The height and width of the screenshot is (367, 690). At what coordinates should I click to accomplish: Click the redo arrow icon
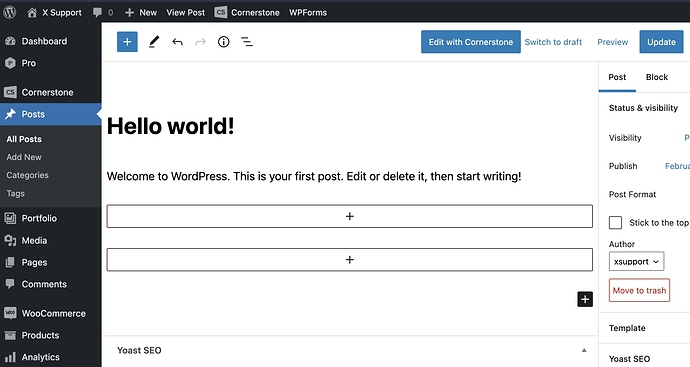click(x=201, y=42)
